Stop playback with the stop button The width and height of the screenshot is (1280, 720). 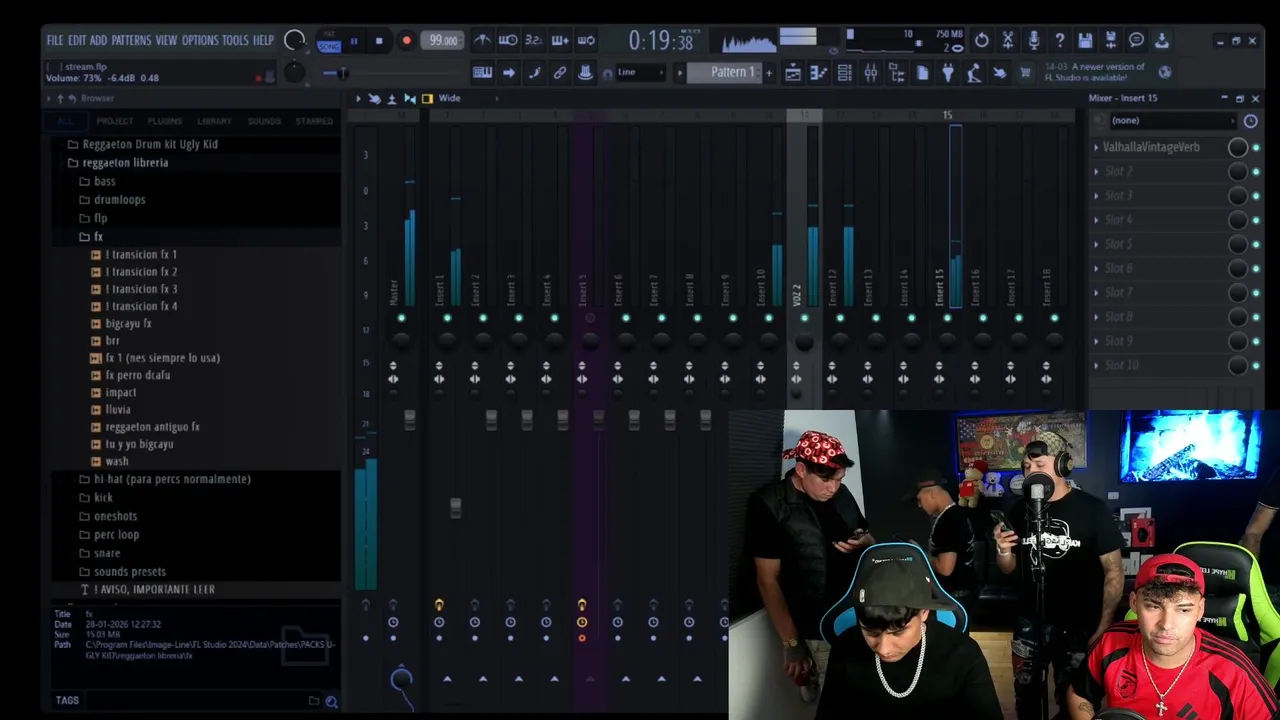(x=379, y=41)
